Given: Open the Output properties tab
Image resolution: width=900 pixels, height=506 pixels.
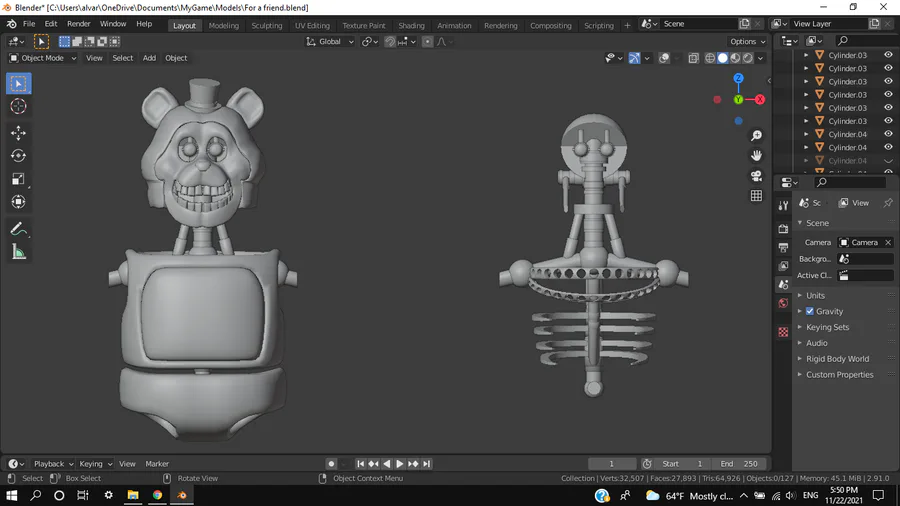Looking at the screenshot, I should (783, 247).
